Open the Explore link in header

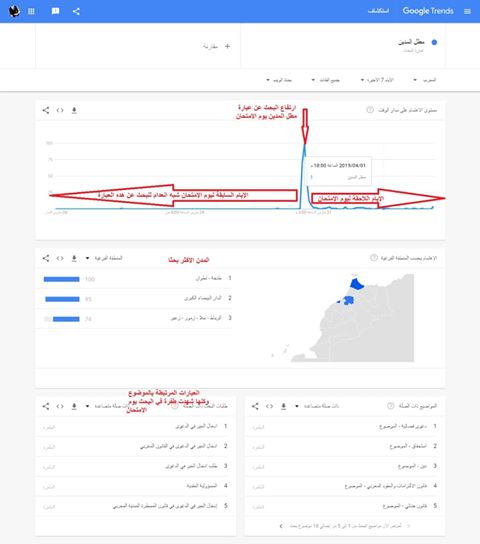(x=378, y=11)
